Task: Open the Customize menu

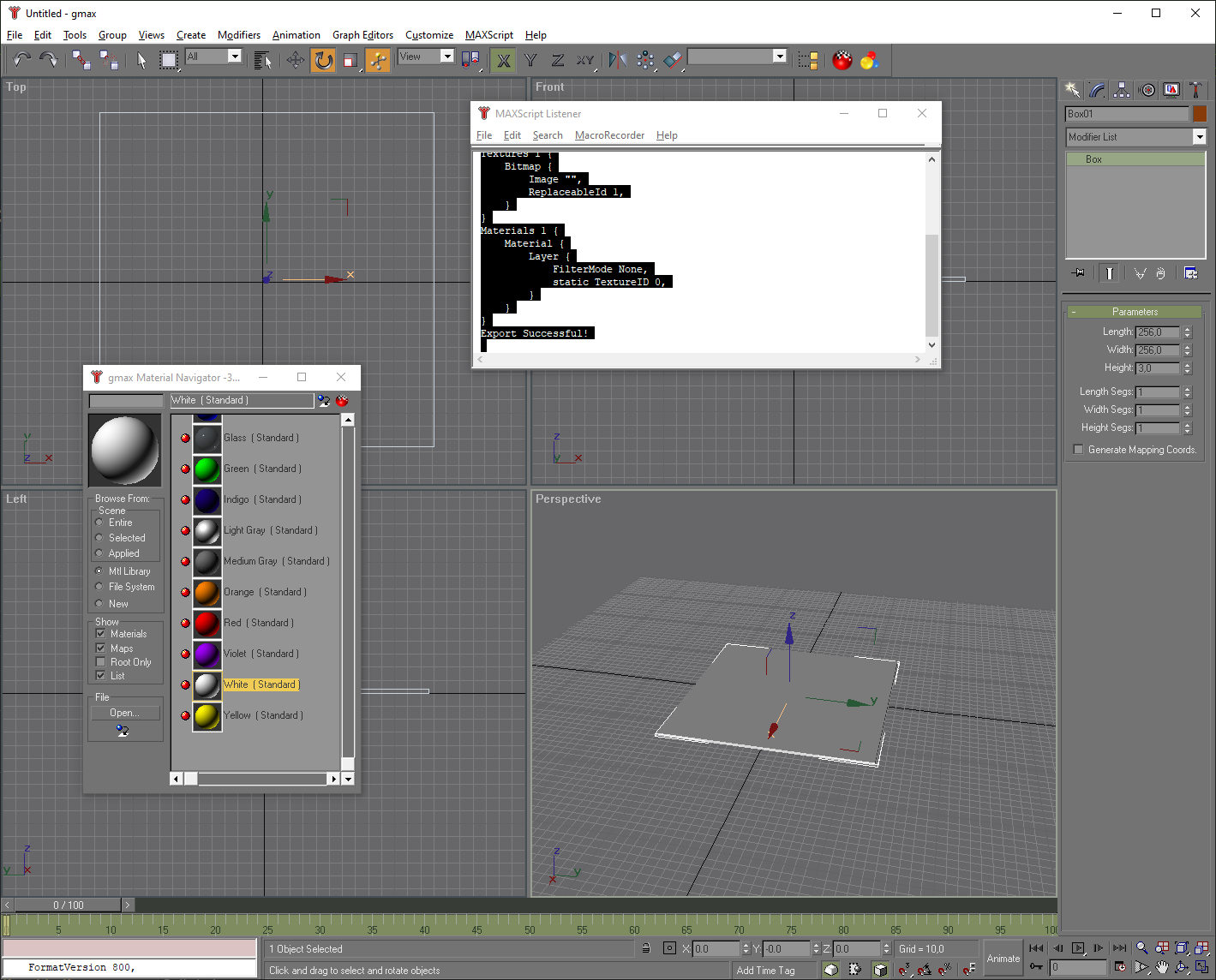Action: (429, 35)
